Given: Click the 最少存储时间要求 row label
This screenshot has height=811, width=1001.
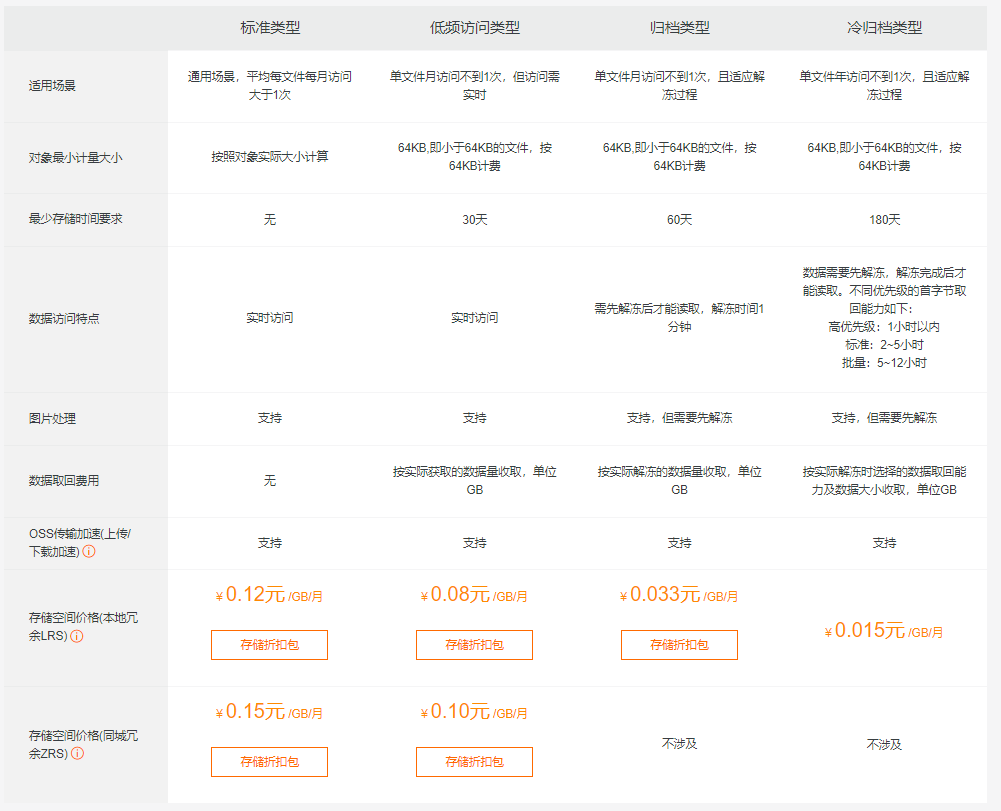Looking at the screenshot, I should [75, 219].
